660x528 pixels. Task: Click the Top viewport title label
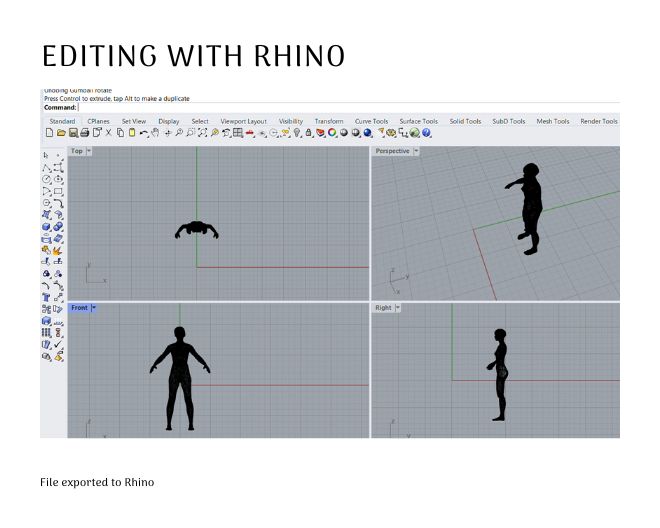[77, 151]
